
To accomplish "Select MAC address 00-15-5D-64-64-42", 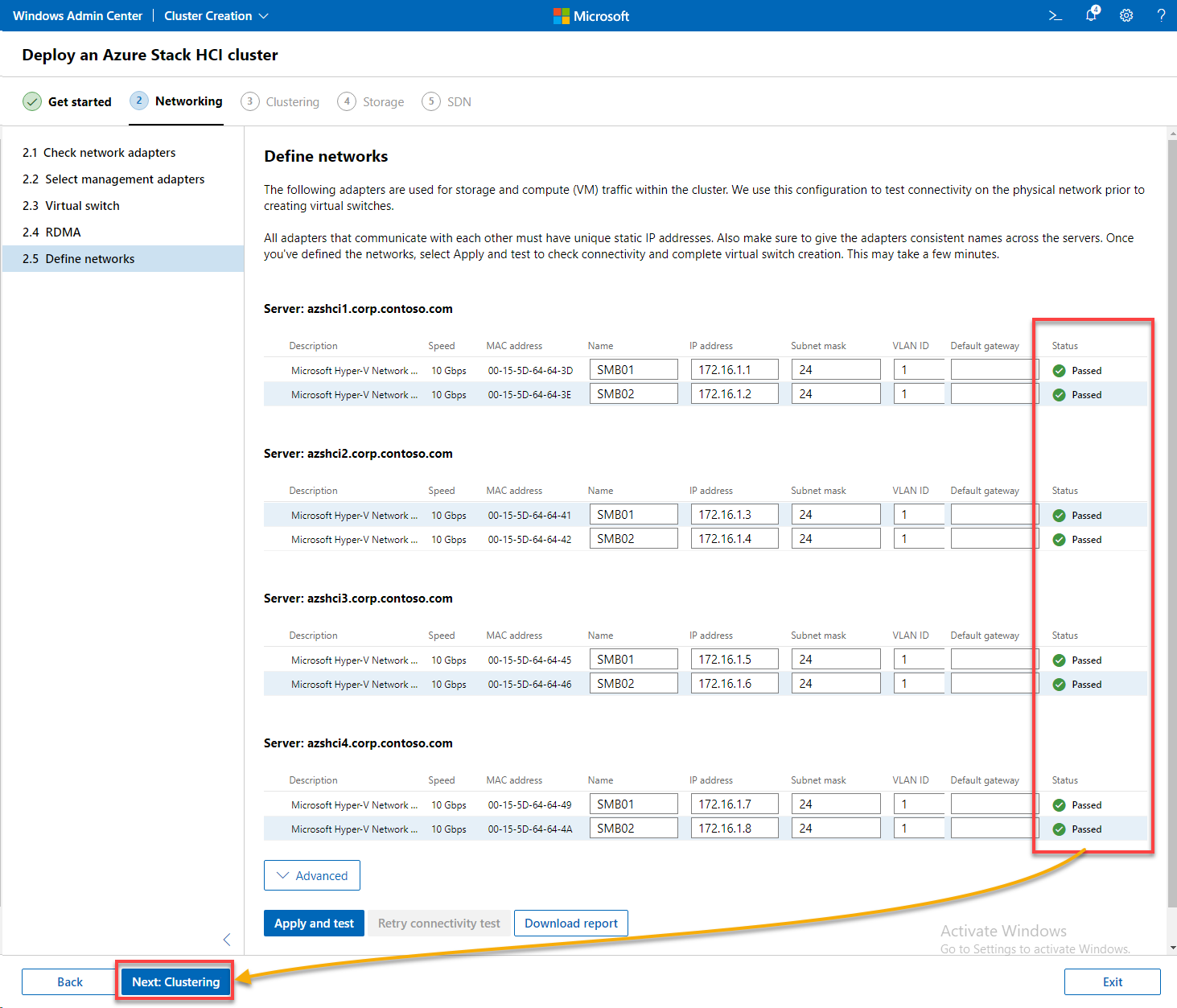I will coord(529,540).
